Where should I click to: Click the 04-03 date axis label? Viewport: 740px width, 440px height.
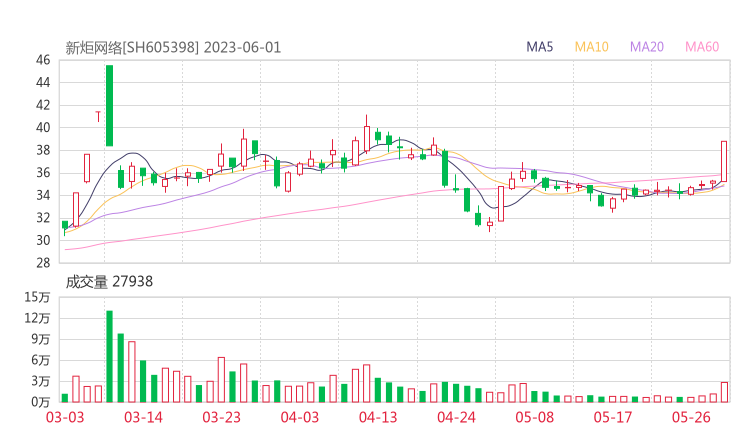coord(300,417)
